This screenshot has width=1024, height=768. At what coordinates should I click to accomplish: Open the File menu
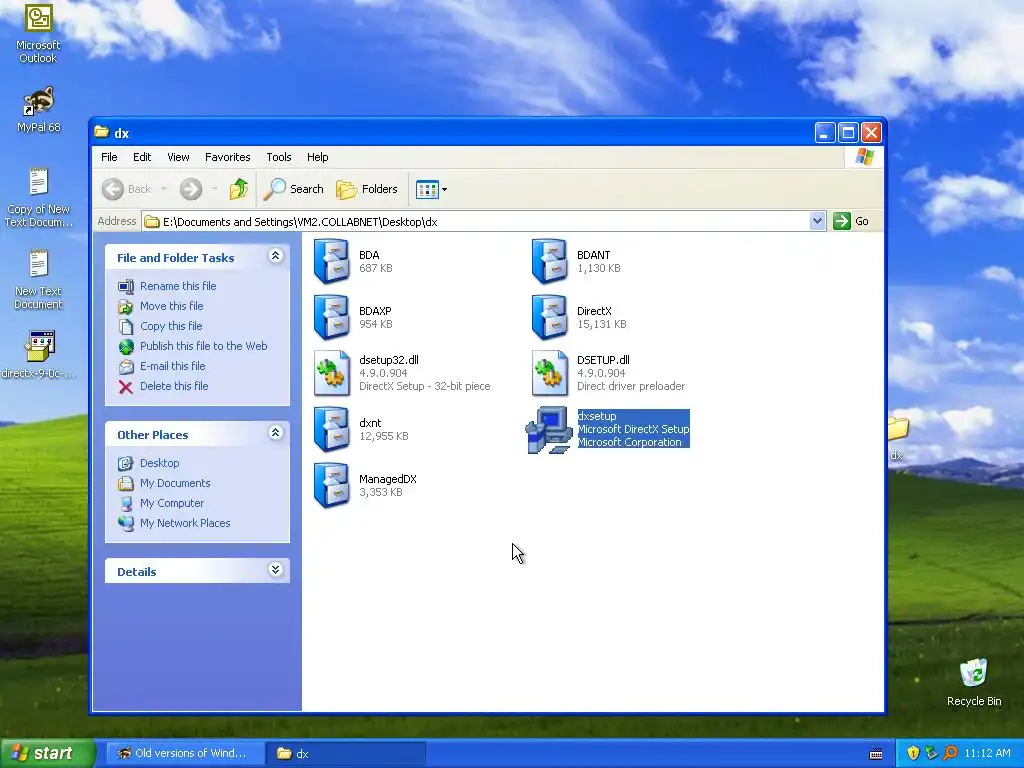pos(109,157)
